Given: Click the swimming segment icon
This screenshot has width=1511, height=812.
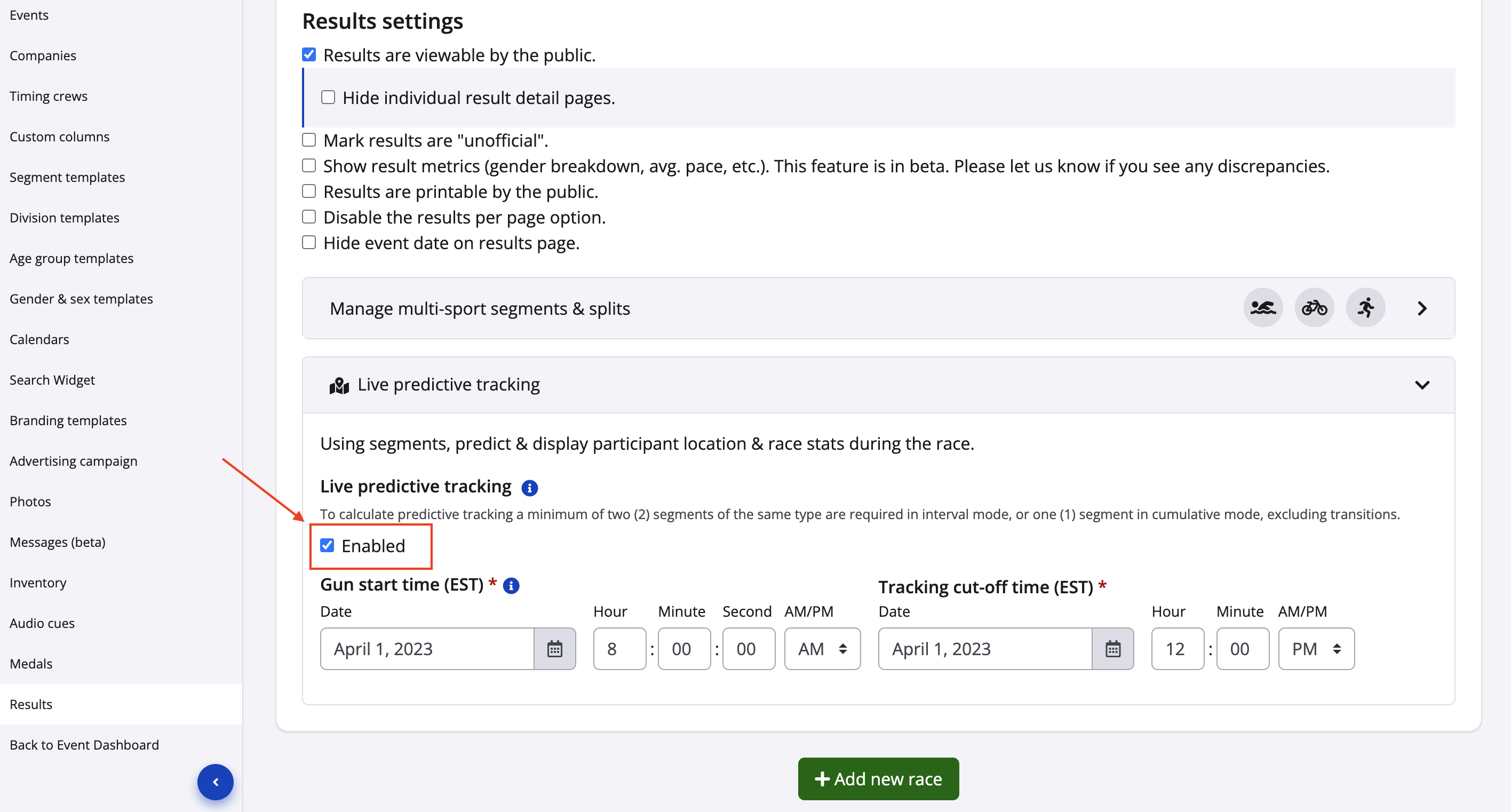Looking at the screenshot, I should pos(1262,308).
